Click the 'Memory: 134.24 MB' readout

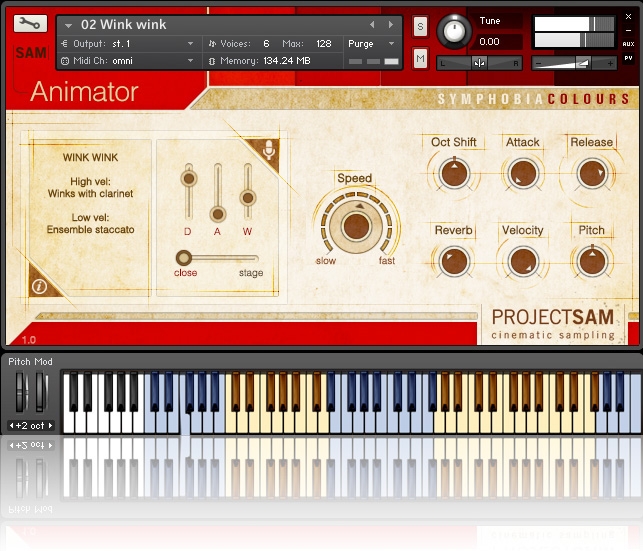[265, 61]
